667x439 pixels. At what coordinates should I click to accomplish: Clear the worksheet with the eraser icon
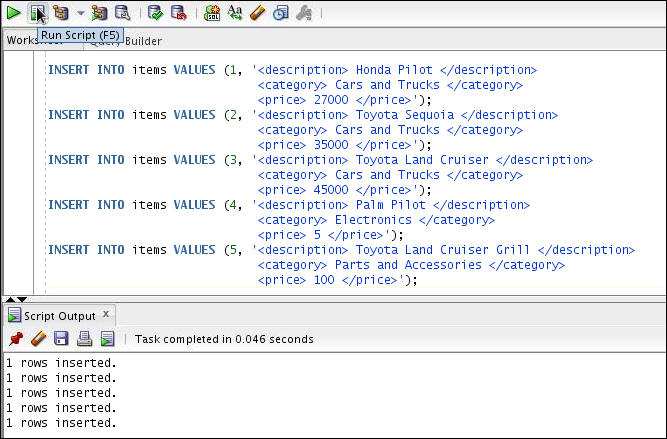(x=257, y=13)
